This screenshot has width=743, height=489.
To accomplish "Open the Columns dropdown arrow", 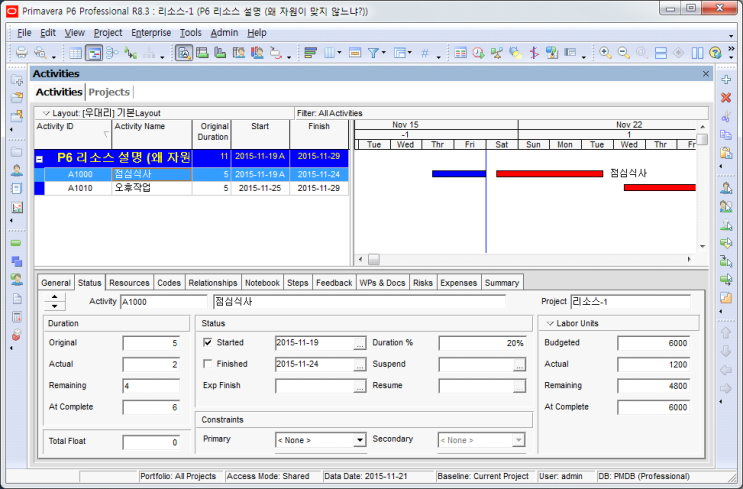I will click(x=339, y=53).
